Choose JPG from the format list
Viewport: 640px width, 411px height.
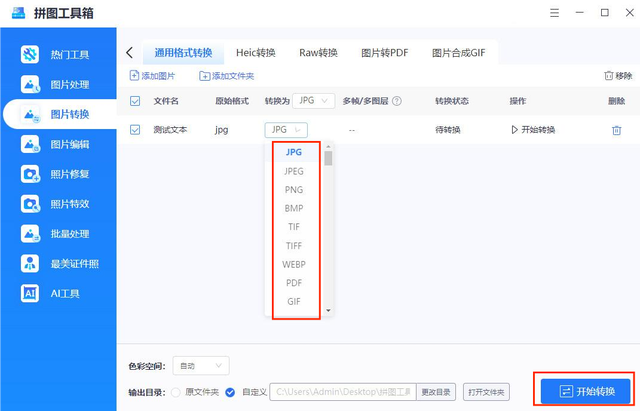click(294, 152)
